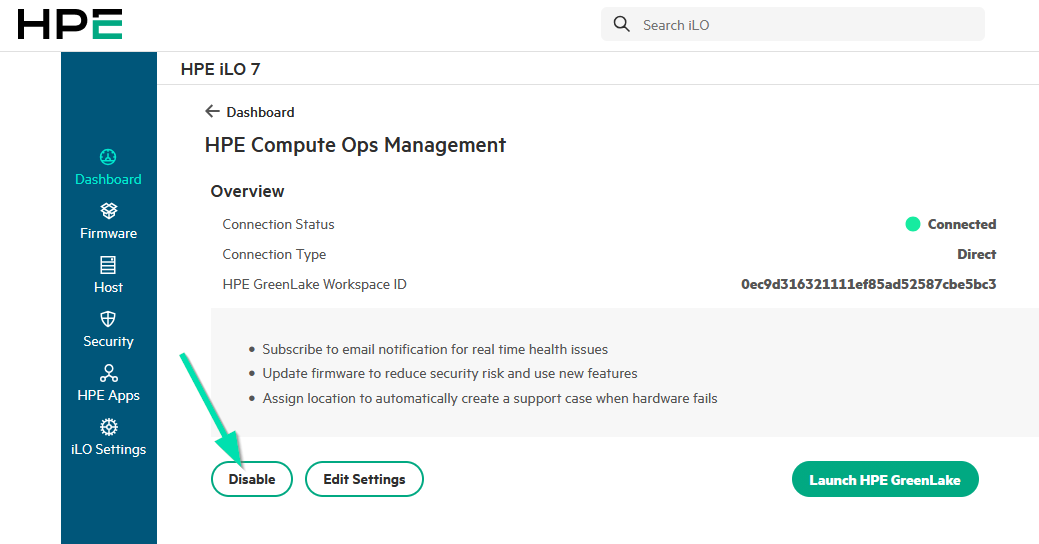Viewport: 1039px width, 544px height.
Task: Open the Host sidebar icon
Action: (x=108, y=265)
